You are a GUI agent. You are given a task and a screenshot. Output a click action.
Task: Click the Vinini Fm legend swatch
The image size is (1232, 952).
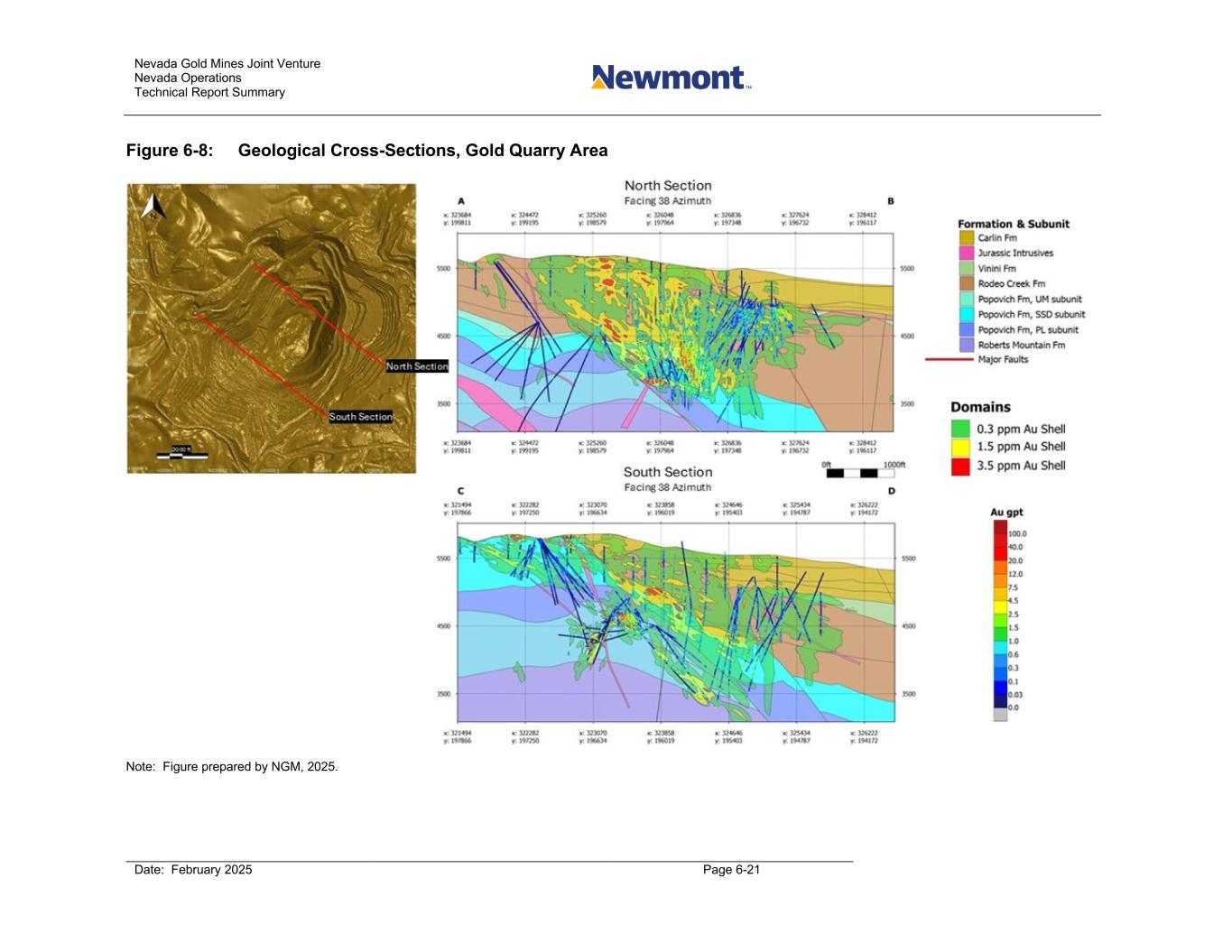click(967, 269)
